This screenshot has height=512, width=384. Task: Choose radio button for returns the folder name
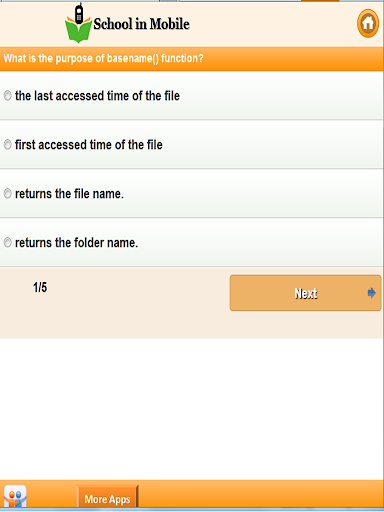[x=7, y=243]
